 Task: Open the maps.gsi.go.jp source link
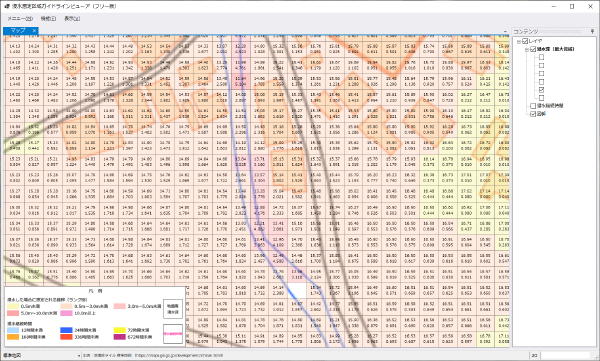(x=179, y=356)
